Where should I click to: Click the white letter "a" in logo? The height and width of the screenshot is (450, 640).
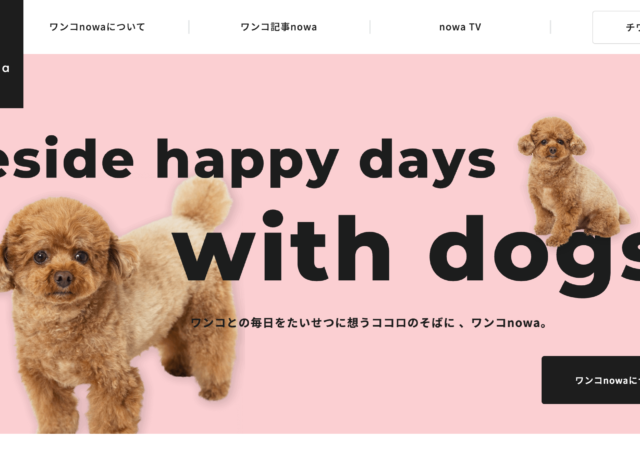tap(5, 68)
